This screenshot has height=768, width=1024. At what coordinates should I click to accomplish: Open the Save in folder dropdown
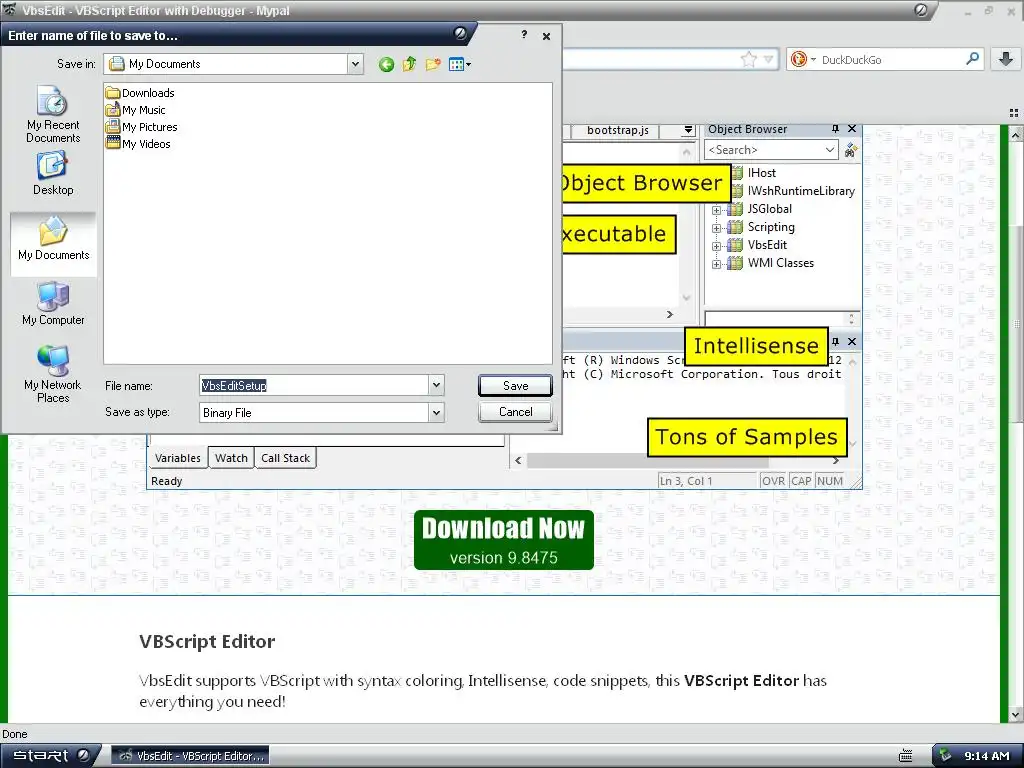coord(355,64)
